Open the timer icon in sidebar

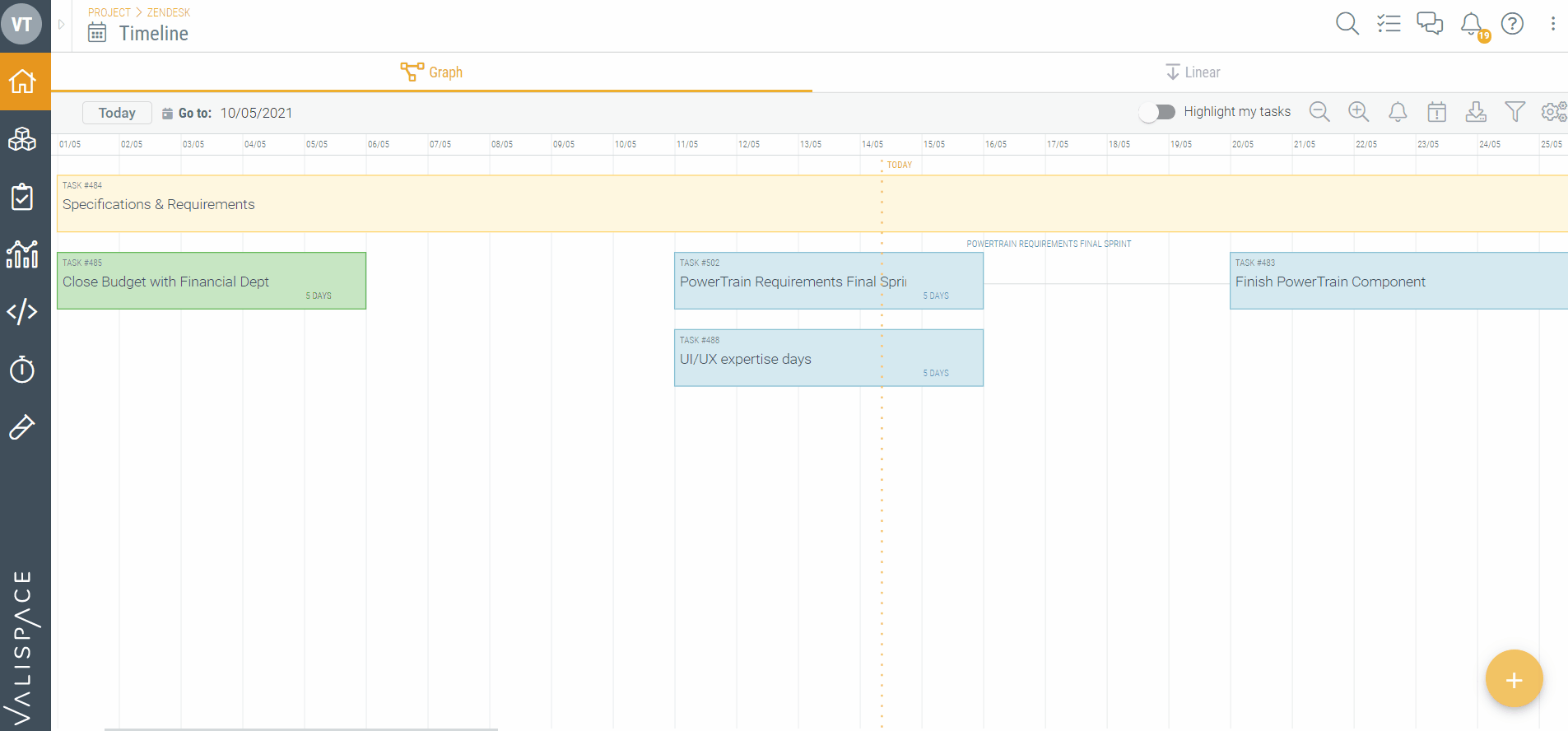[x=22, y=370]
